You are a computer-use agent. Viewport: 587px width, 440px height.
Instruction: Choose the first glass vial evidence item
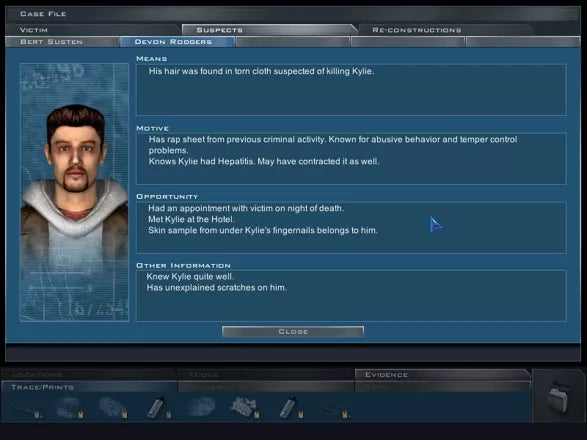click(158, 407)
